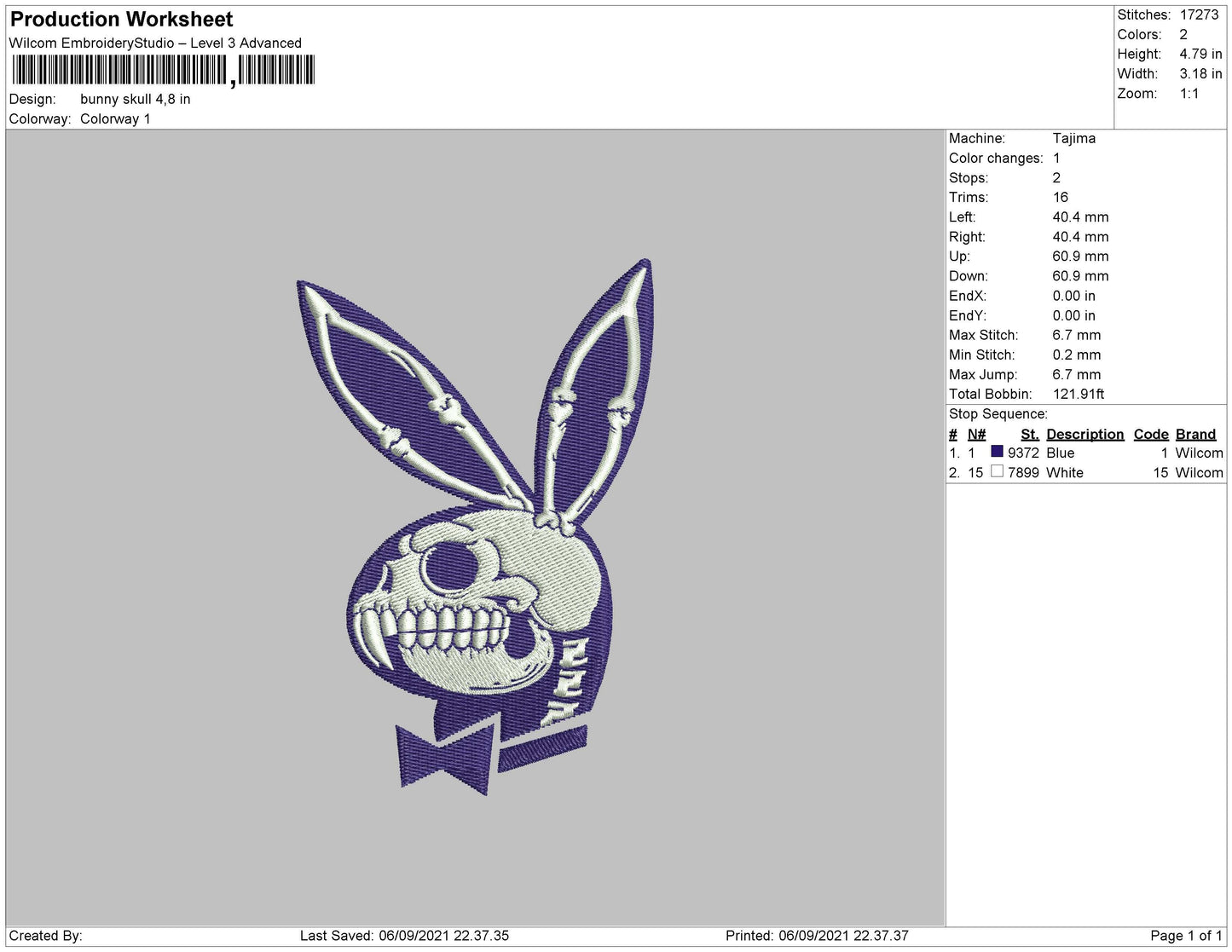Screen dimensions: 1232x952
Task: Select the total bobbin value '121.91ft'
Action: point(1079,394)
